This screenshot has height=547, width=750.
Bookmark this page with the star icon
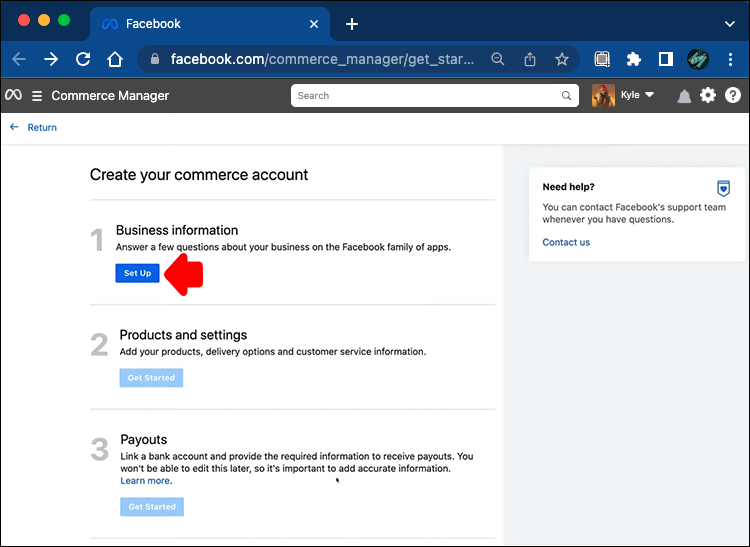562,59
